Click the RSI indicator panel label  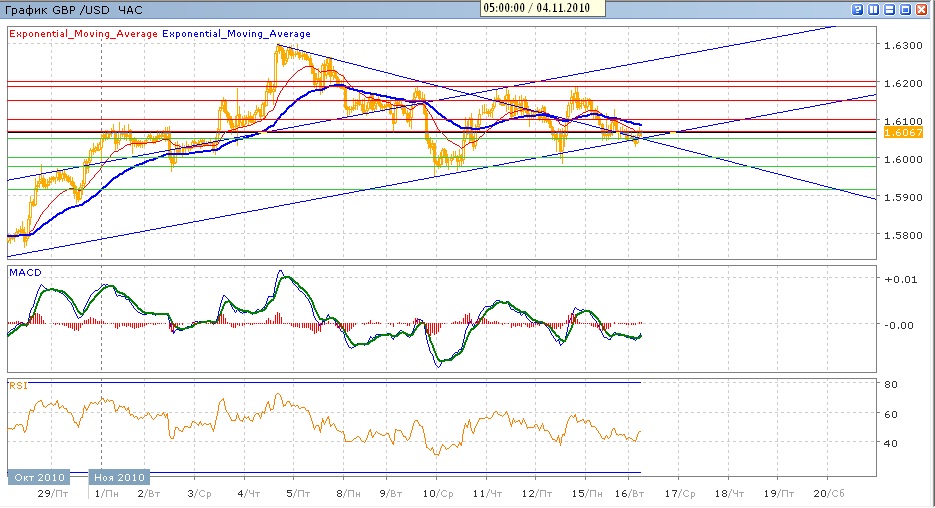(x=18, y=386)
